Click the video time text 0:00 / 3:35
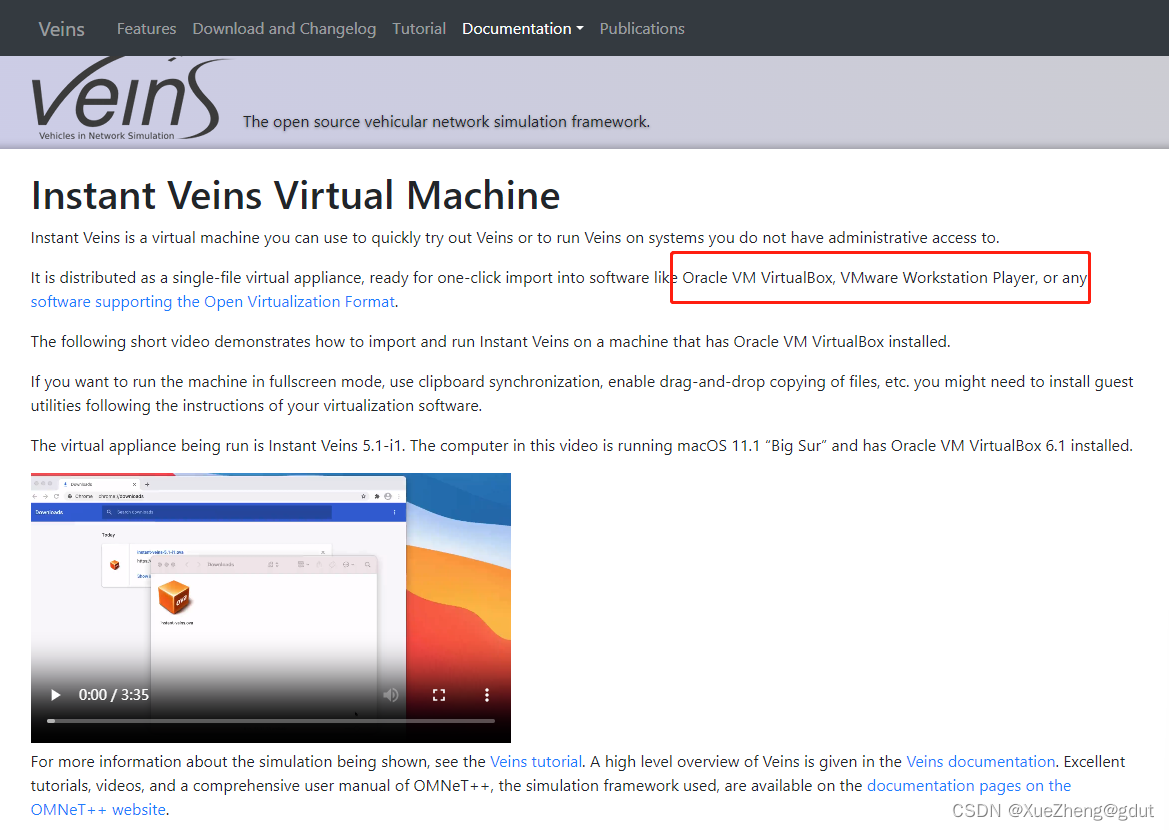 (x=113, y=695)
